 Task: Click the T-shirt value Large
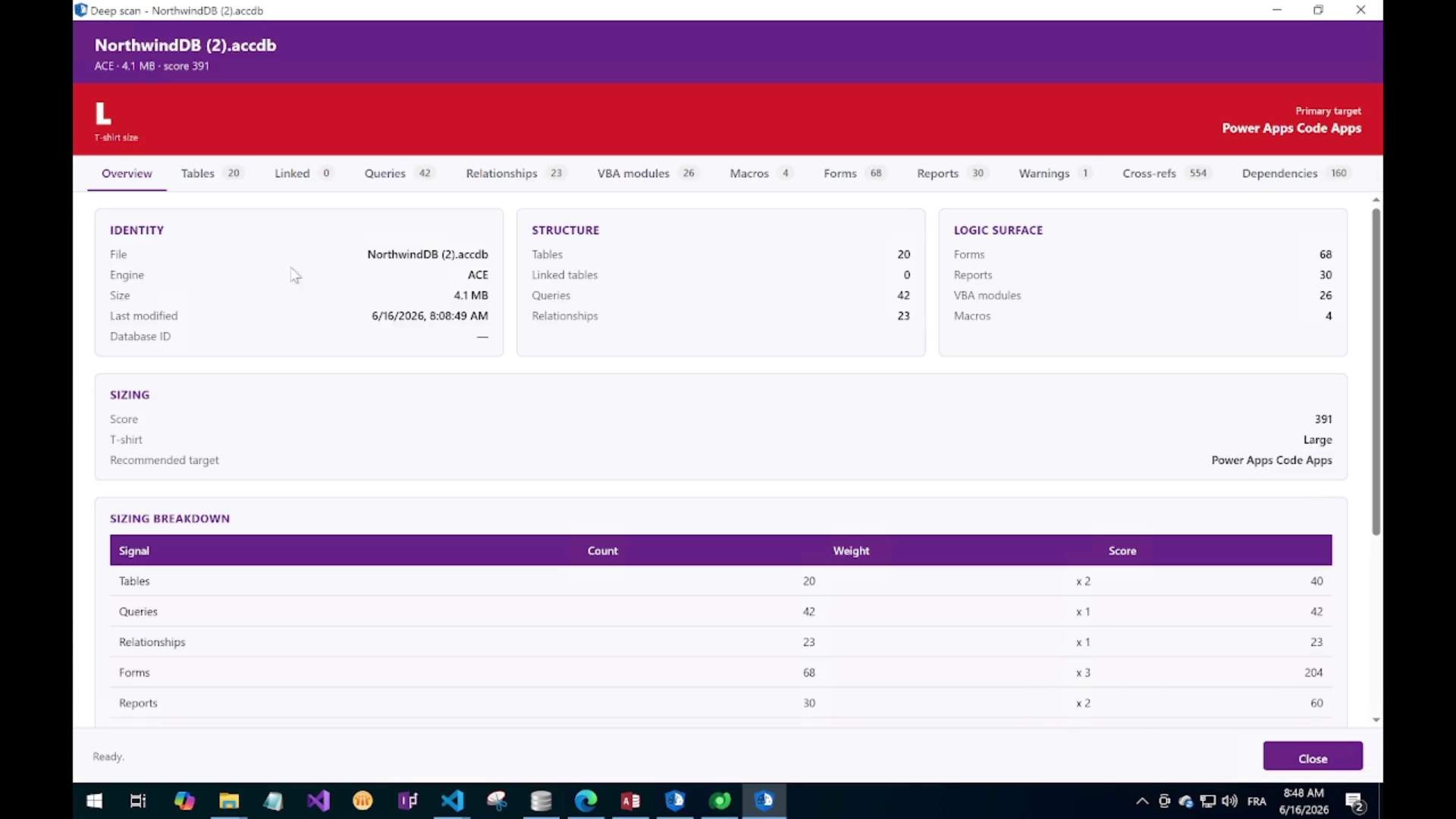[x=1318, y=440]
